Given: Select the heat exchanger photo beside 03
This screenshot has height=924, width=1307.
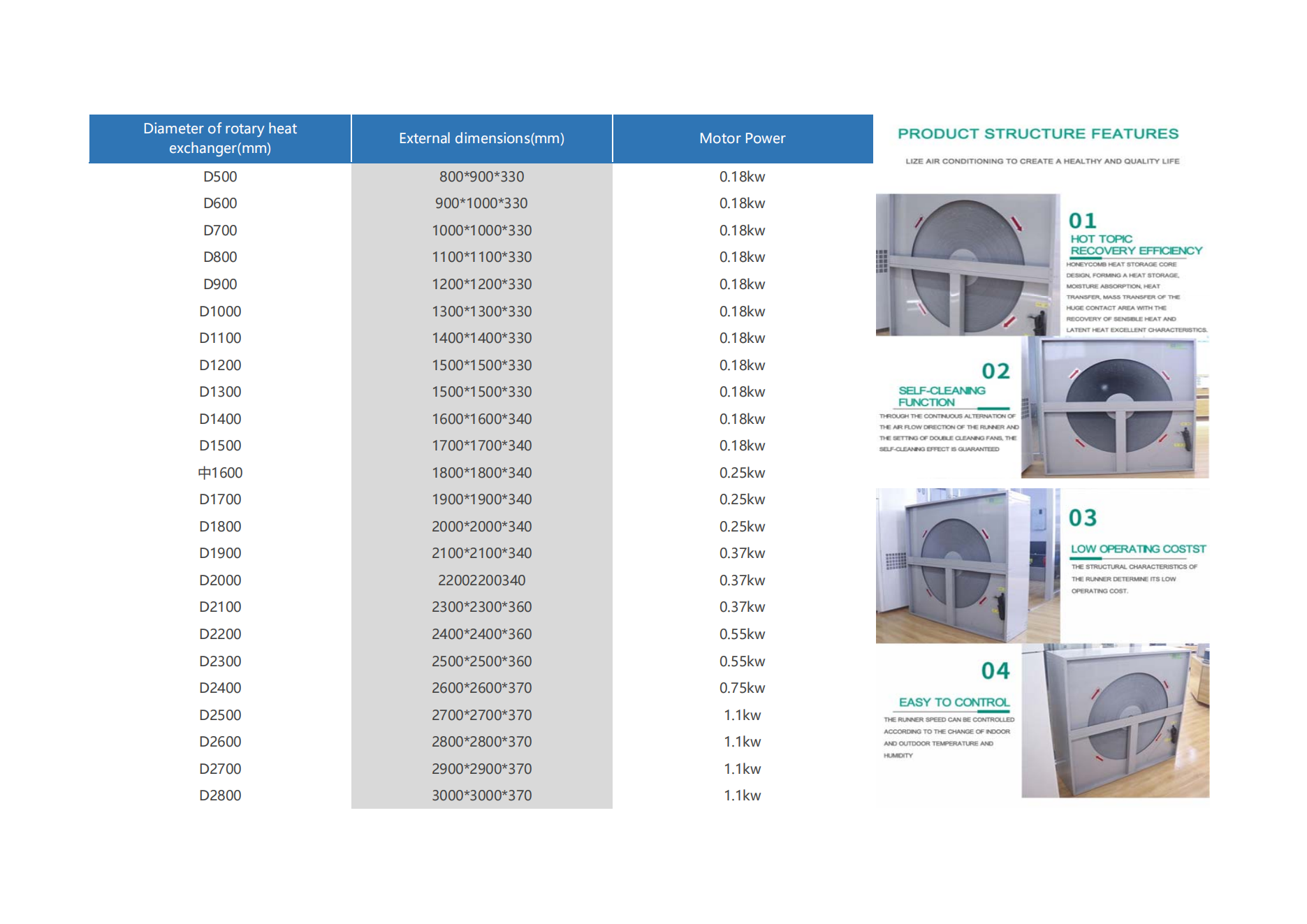Looking at the screenshot, I should [x=968, y=565].
